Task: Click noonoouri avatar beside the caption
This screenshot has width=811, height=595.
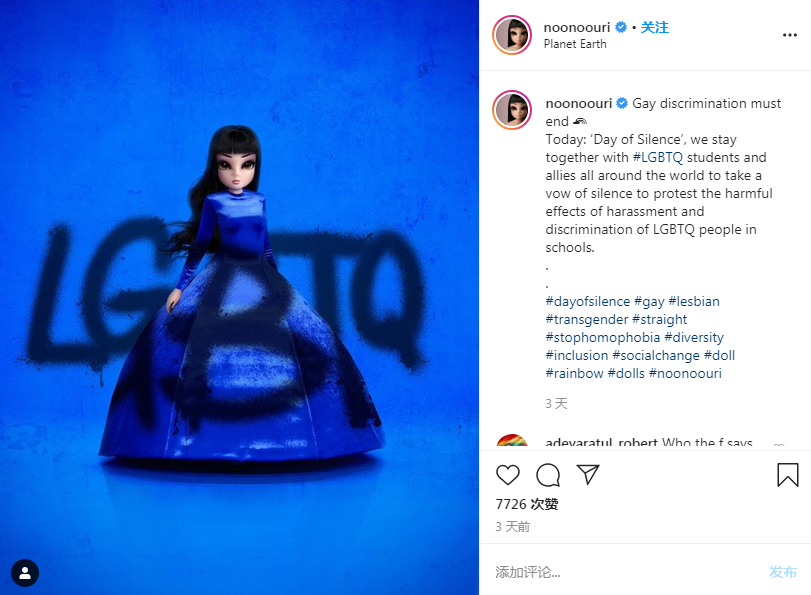Action: coord(512,110)
